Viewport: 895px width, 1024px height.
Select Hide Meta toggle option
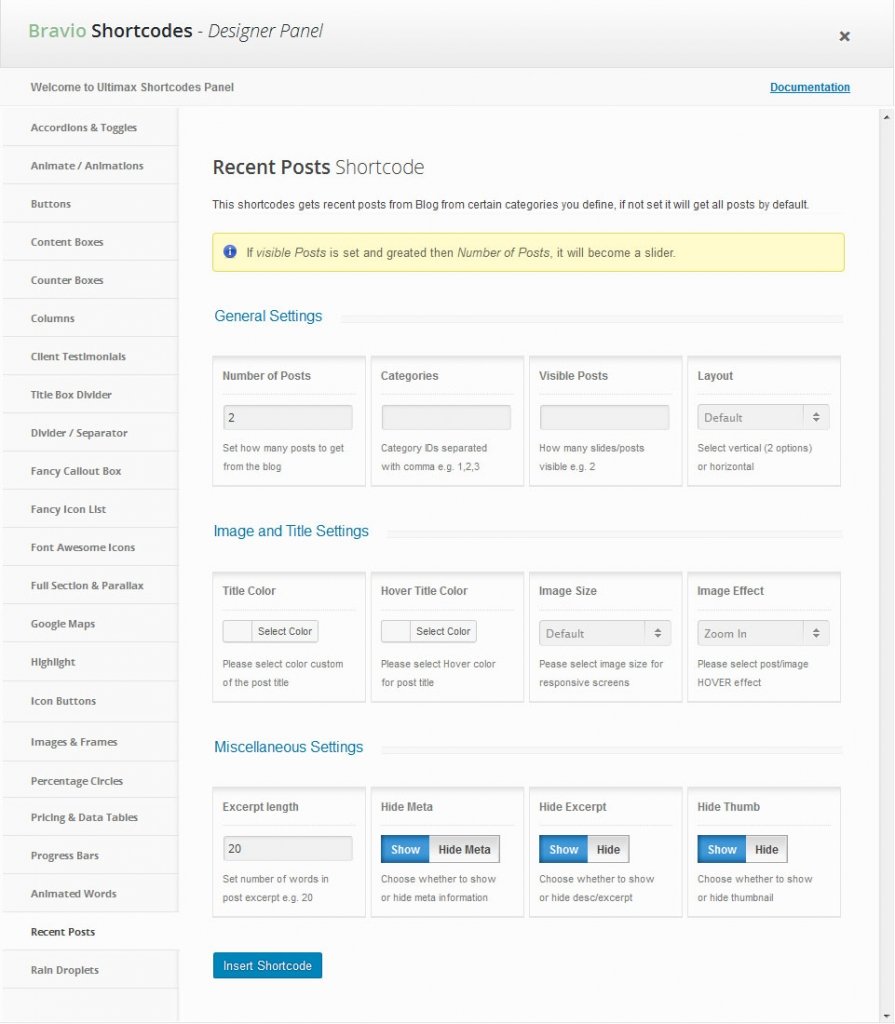click(x=464, y=850)
